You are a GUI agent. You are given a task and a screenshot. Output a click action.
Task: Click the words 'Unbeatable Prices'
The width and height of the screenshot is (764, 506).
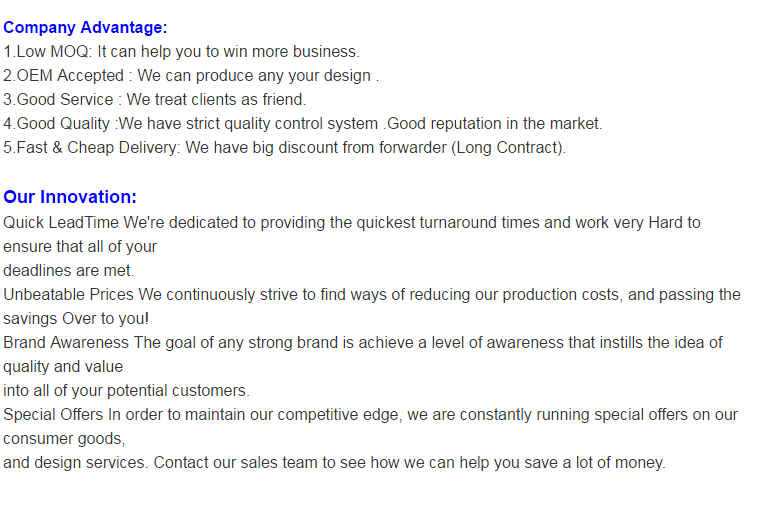pos(68,295)
